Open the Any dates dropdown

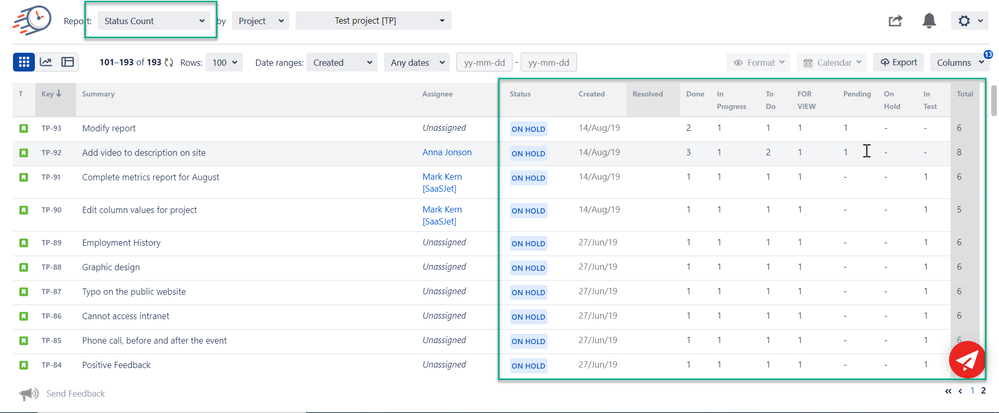click(x=417, y=62)
